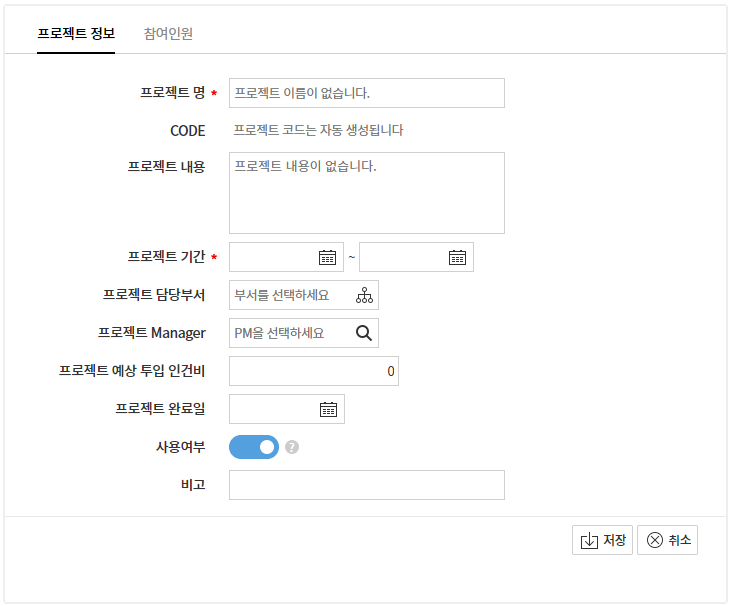Click the circled X icon on the 취소 button
This screenshot has width=730, height=606.
coord(655,541)
